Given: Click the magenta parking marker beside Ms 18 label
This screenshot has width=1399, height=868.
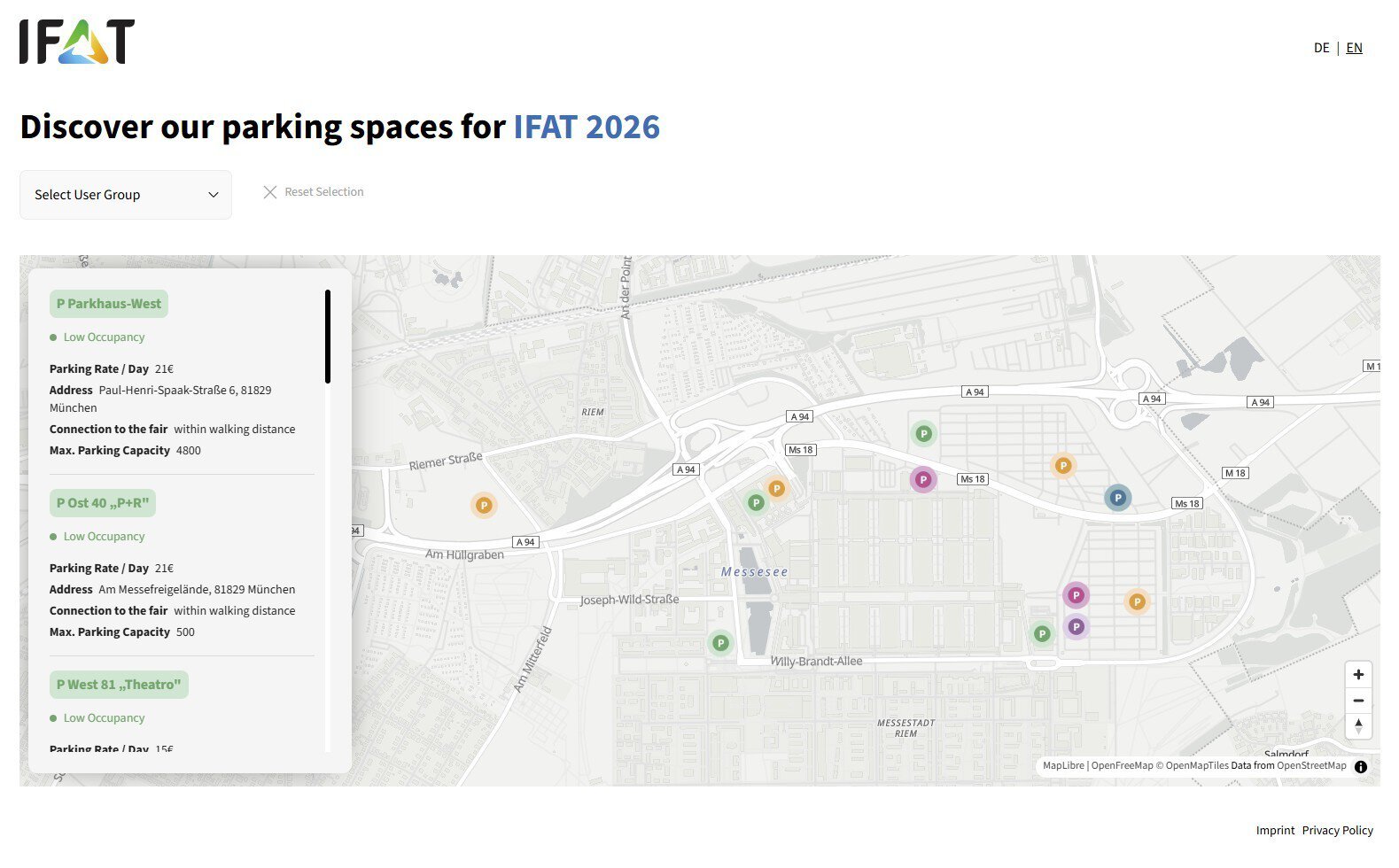Looking at the screenshot, I should tap(923, 480).
